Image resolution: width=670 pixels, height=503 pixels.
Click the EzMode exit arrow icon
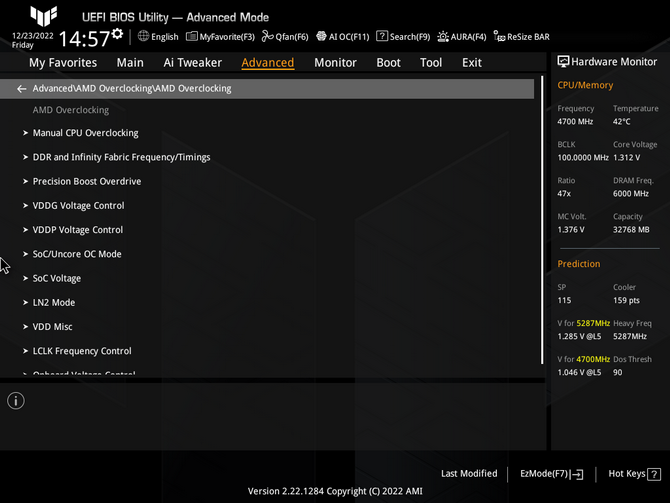[x=576, y=474]
